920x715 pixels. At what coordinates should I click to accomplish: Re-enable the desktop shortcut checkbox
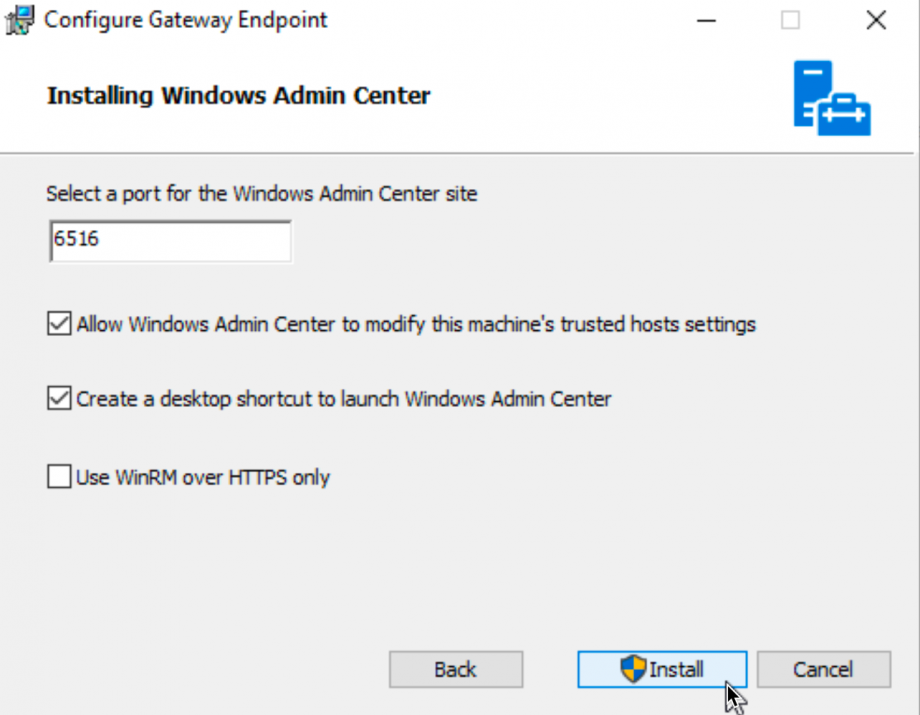pos(57,399)
